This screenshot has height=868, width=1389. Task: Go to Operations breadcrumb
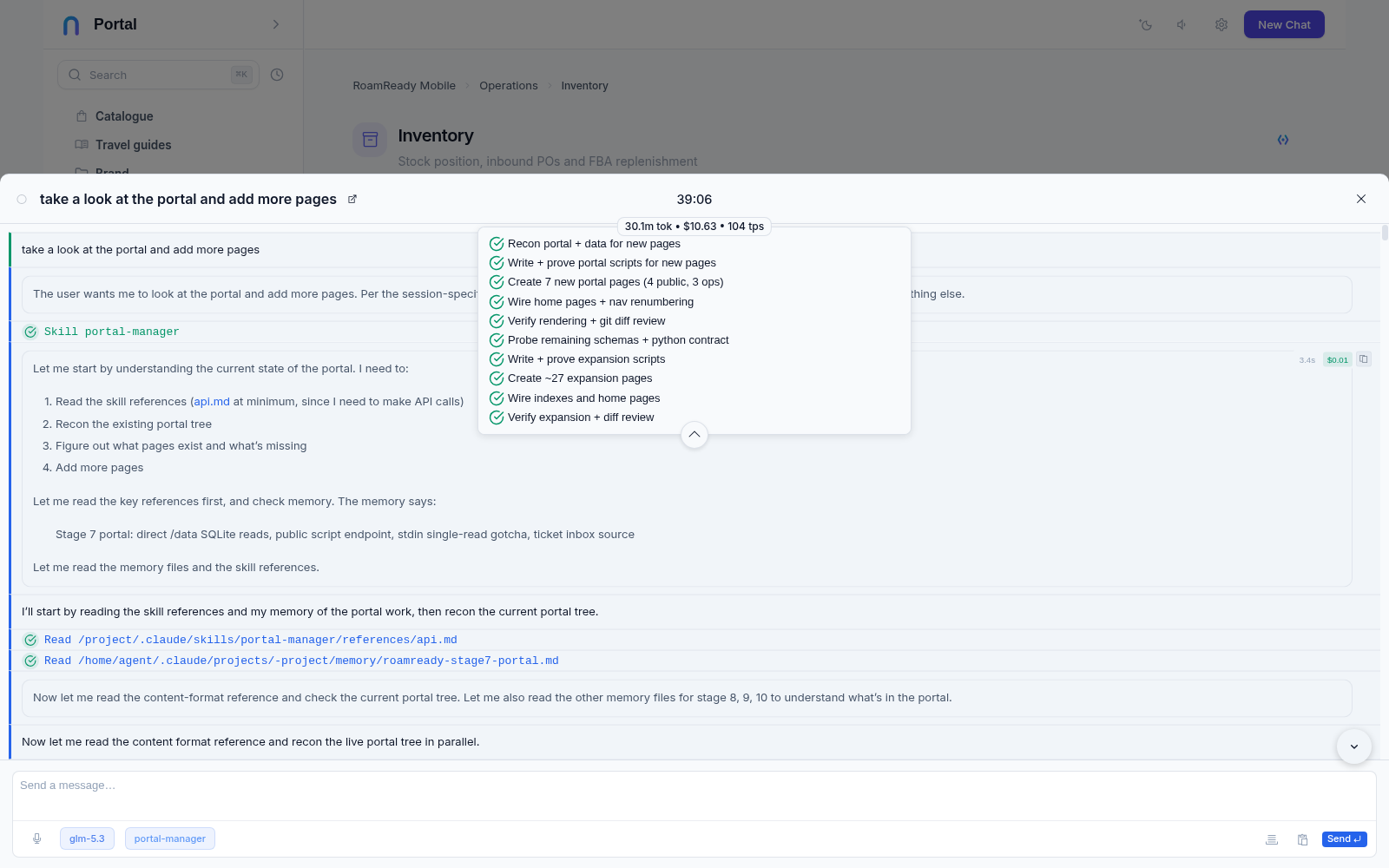click(509, 86)
